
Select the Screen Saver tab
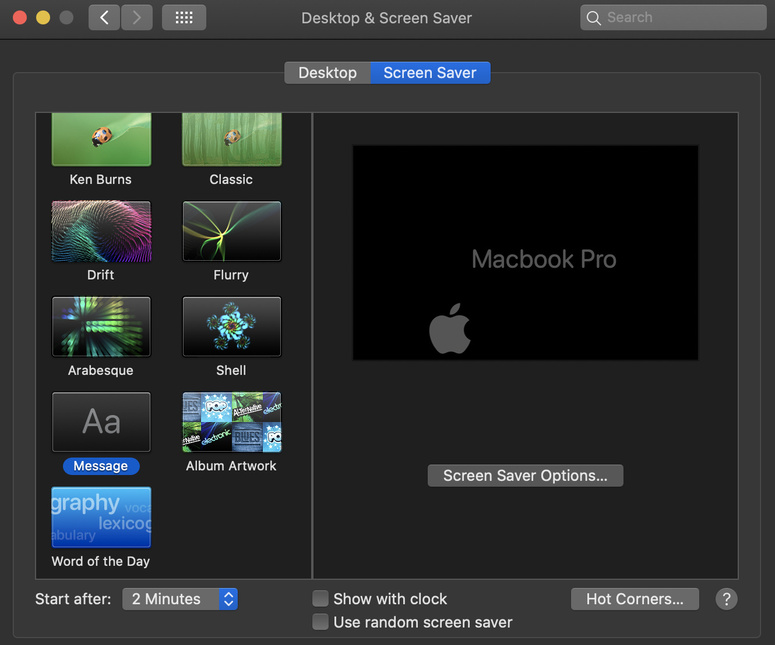[430, 73]
